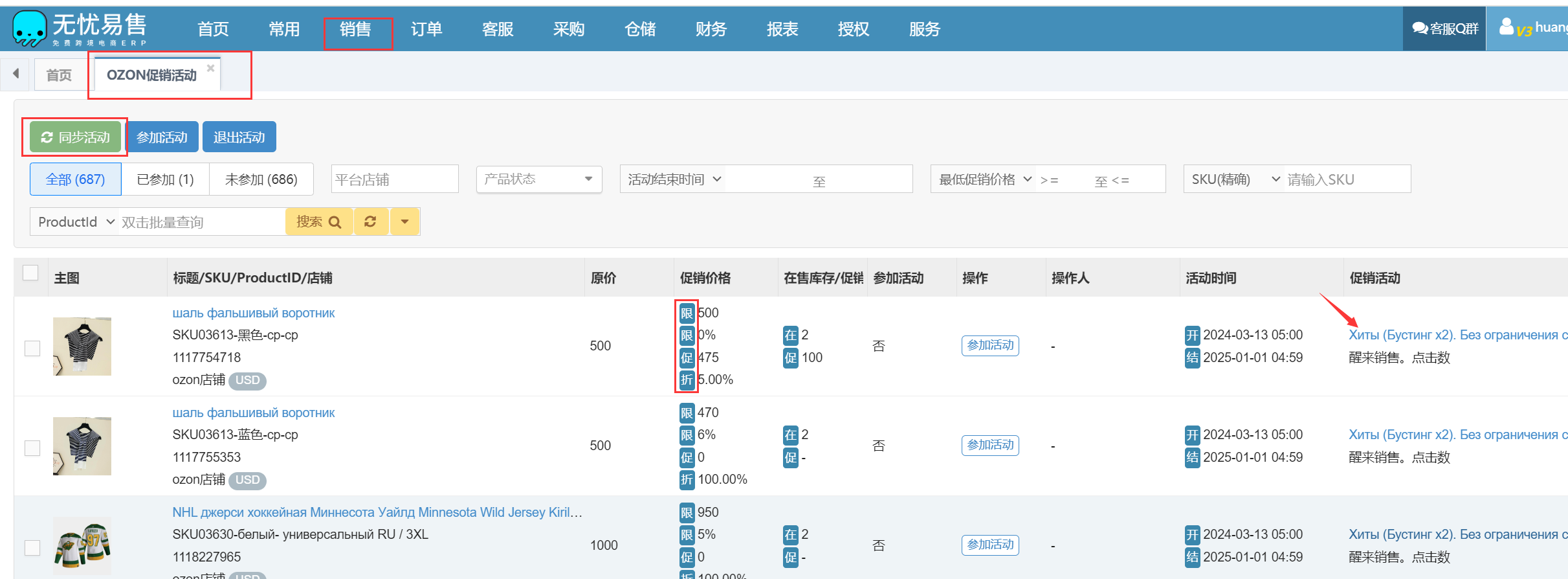The height and width of the screenshot is (579, 1568).
Task: Close the OZON促销活动 tab
Action: tap(210, 68)
